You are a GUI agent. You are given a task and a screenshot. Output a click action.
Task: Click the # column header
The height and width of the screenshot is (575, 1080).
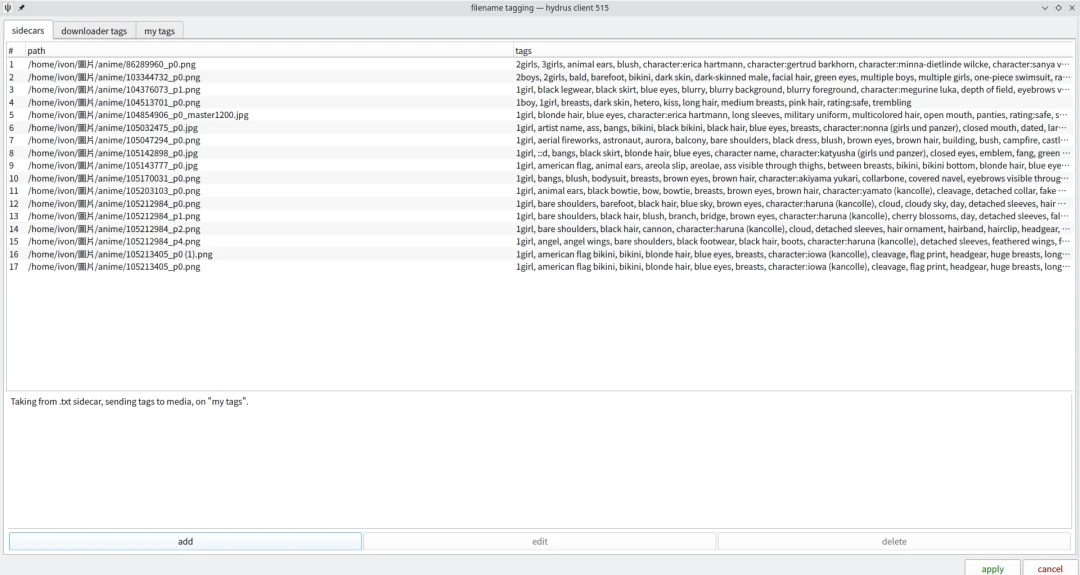click(x=14, y=50)
